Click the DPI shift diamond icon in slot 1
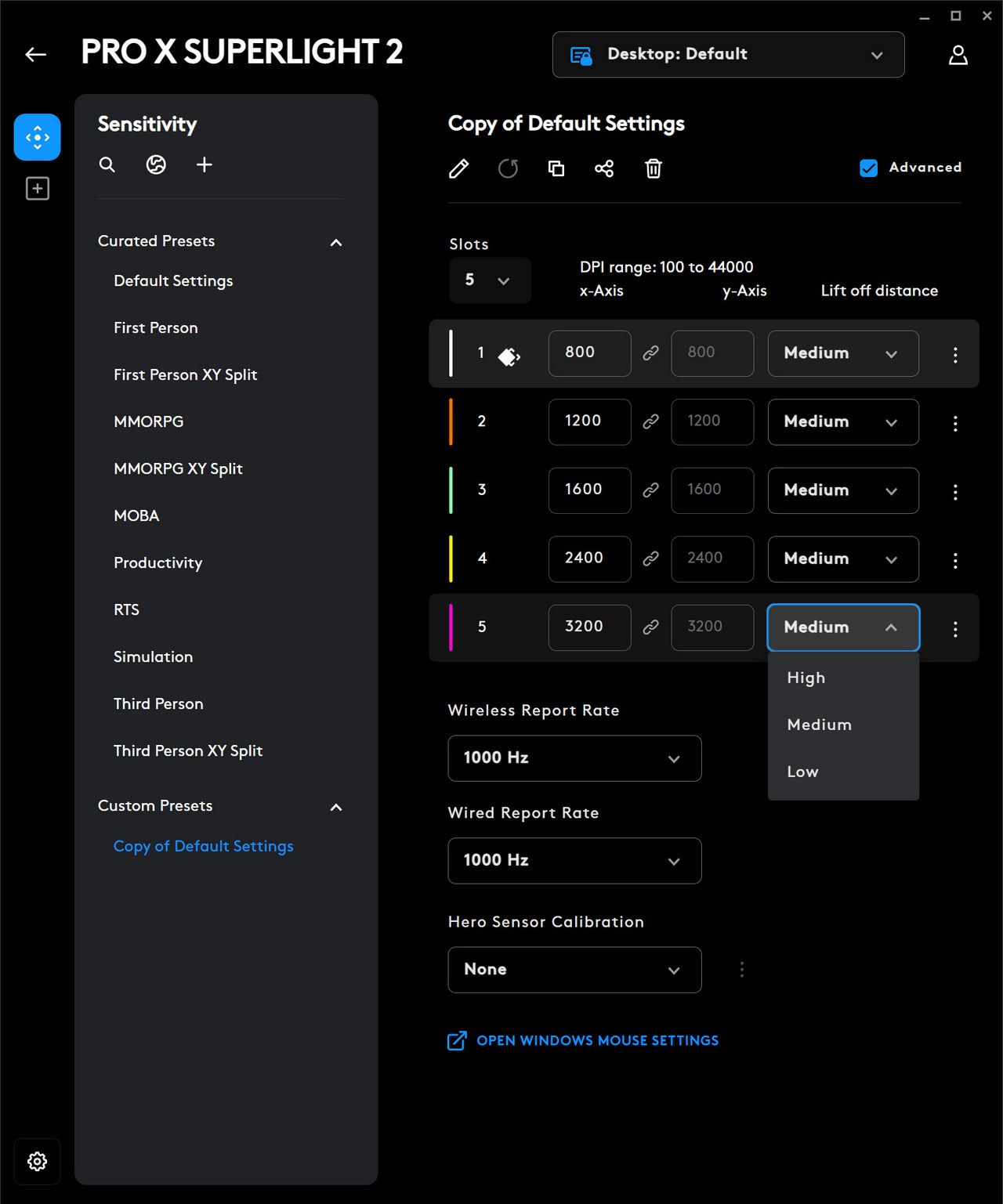1003x1204 pixels. tap(509, 356)
